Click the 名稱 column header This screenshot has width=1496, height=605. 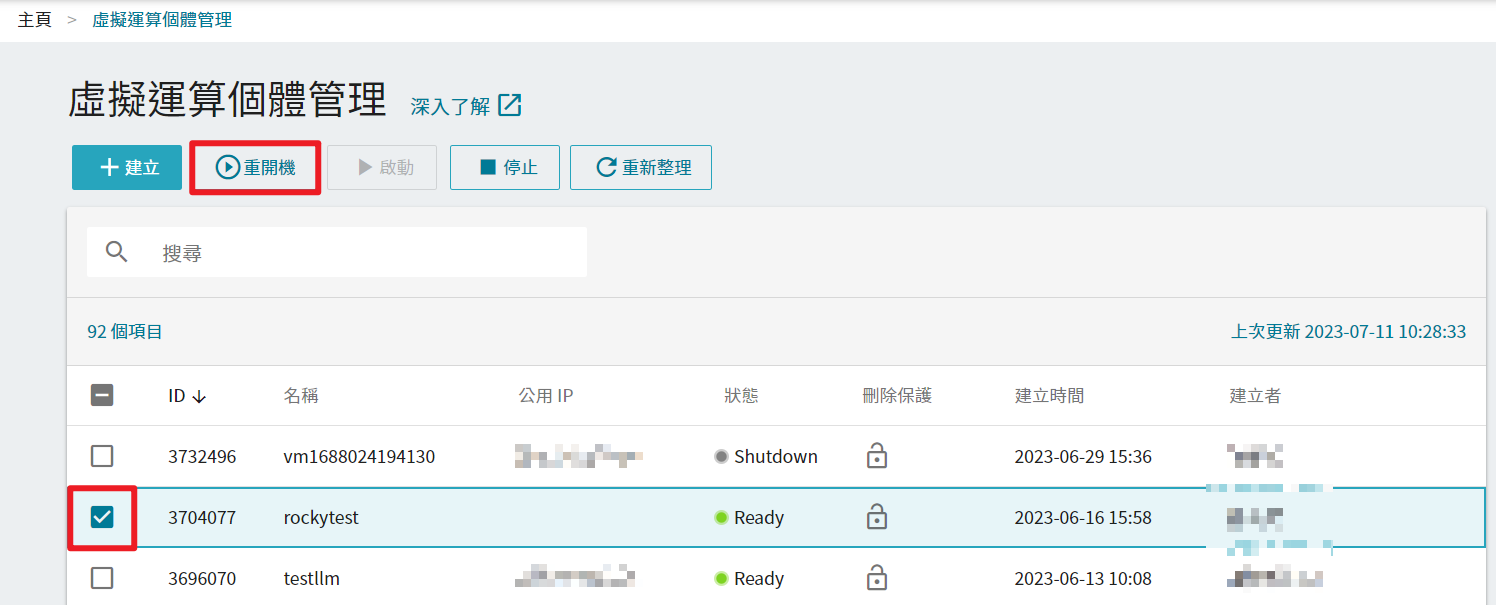click(x=301, y=396)
